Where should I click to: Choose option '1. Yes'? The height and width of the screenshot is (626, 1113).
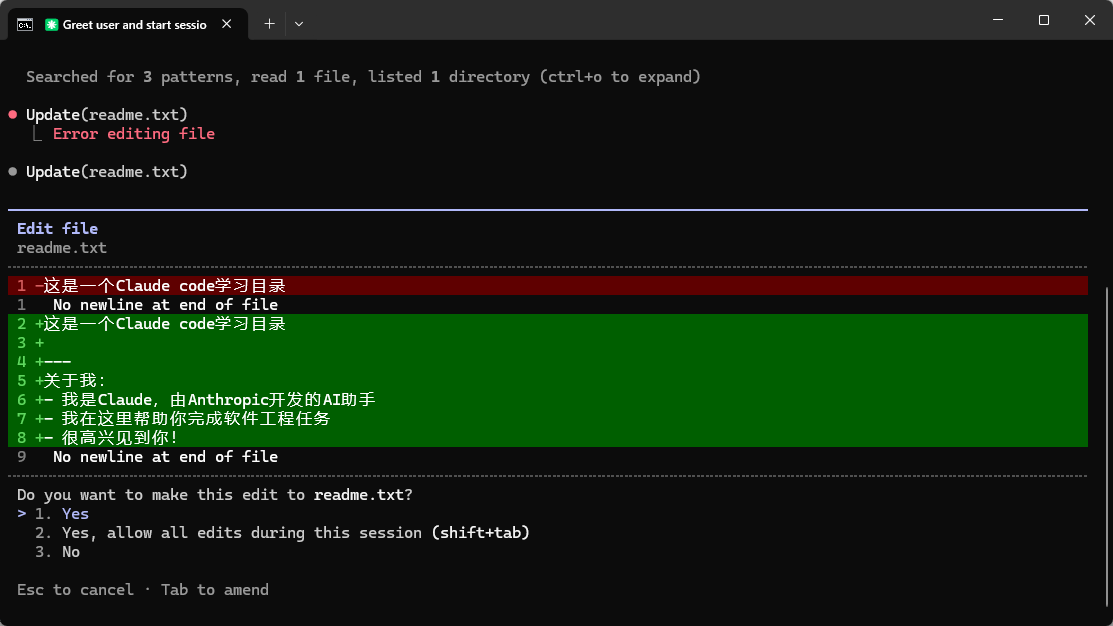click(62, 514)
